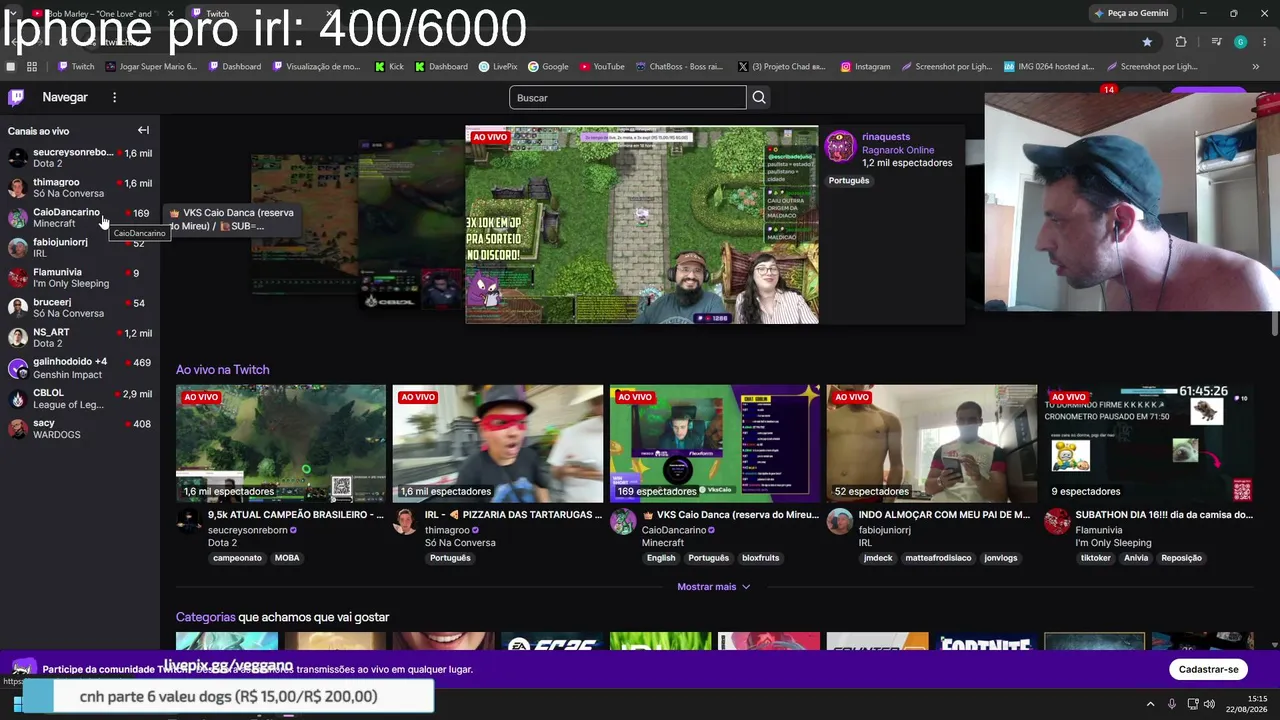The height and width of the screenshot is (720, 1280).
Task: Open the Pizzaria das Tartarugas stream thumbnail
Action: 498,443
